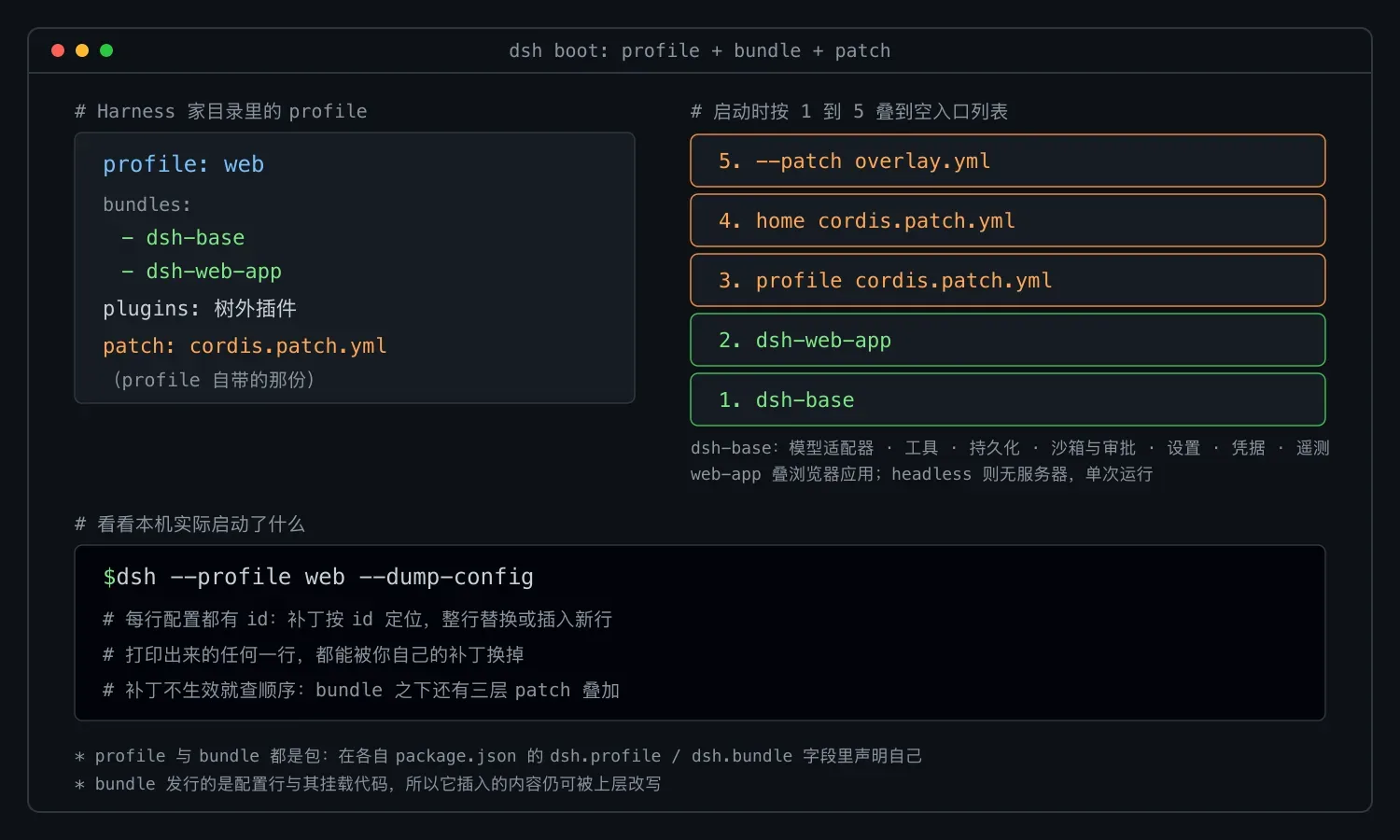Click the '– dsh-web-app' bundle entry
Viewport: 1400px width, 840px height.
point(202,272)
